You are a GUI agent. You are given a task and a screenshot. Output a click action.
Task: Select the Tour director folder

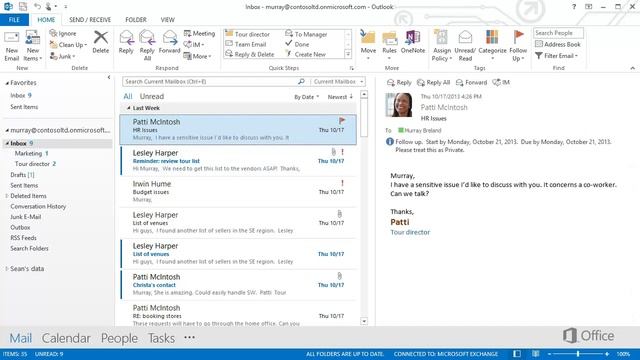(32, 164)
